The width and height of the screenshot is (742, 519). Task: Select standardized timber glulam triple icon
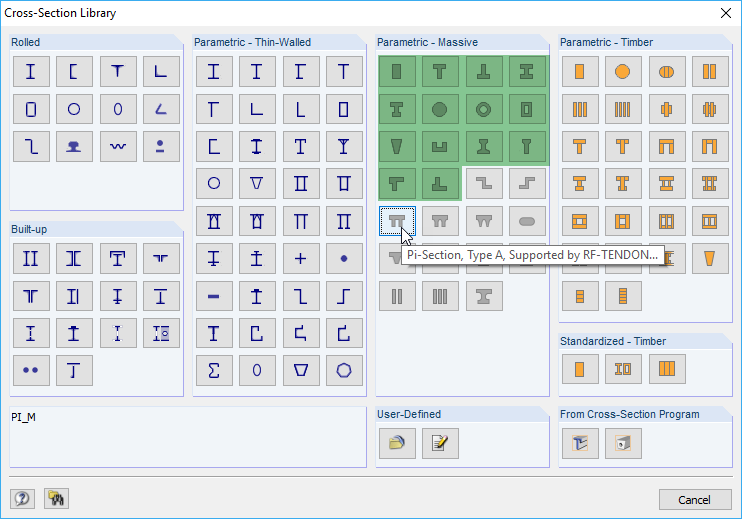click(x=667, y=369)
